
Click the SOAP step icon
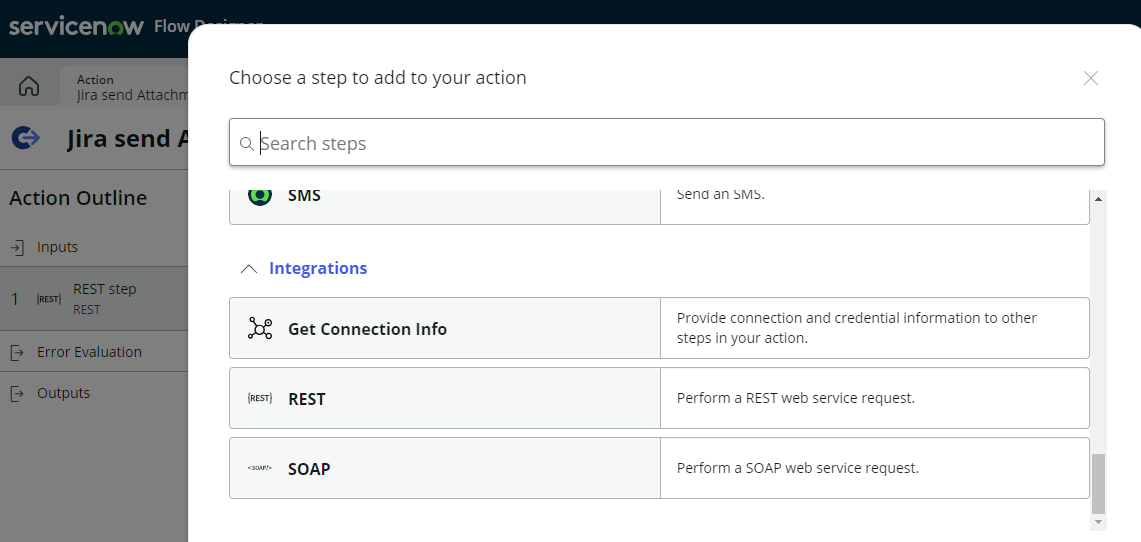coord(260,468)
